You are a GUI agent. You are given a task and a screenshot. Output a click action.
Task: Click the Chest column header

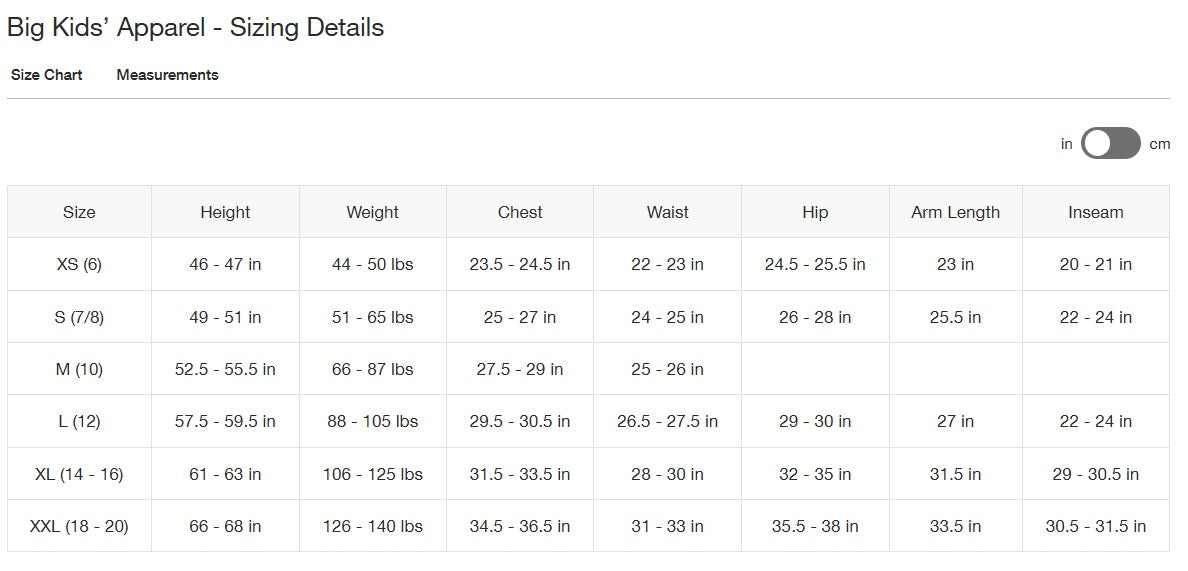click(520, 212)
